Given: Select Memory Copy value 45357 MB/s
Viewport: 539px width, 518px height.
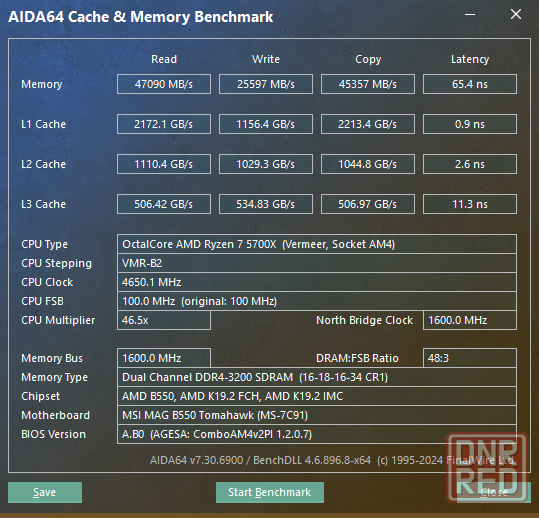Looking at the screenshot, I should pyautogui.click(x=368, y=84).
